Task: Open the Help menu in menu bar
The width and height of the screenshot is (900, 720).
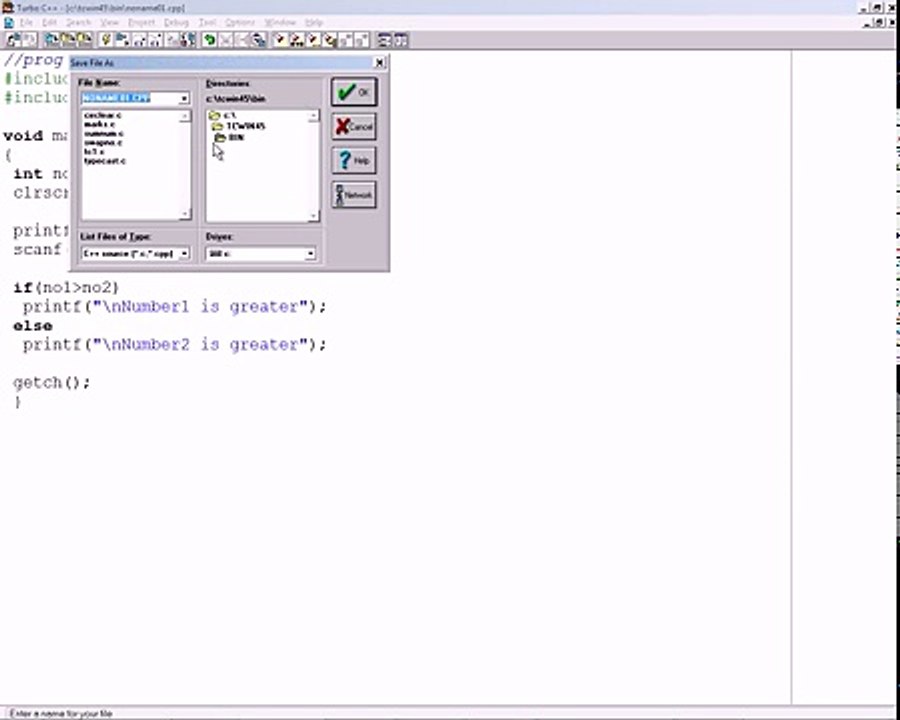Action: coord(313,22)
